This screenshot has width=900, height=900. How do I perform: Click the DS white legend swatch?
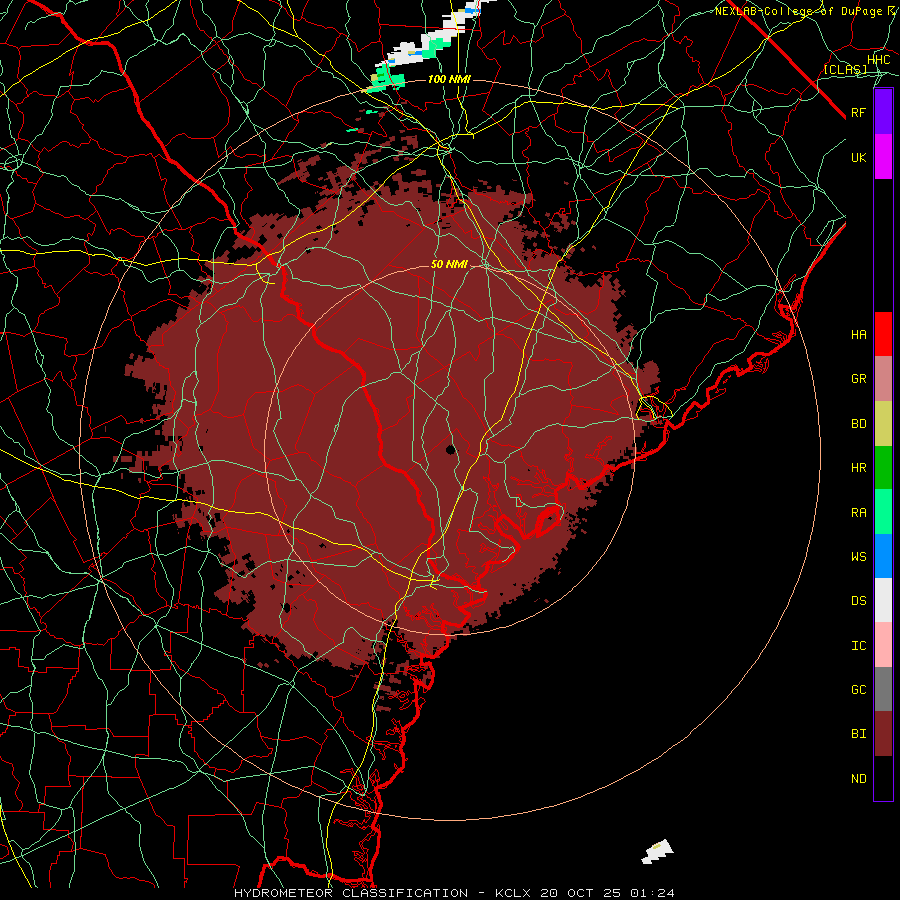[883, 600]
